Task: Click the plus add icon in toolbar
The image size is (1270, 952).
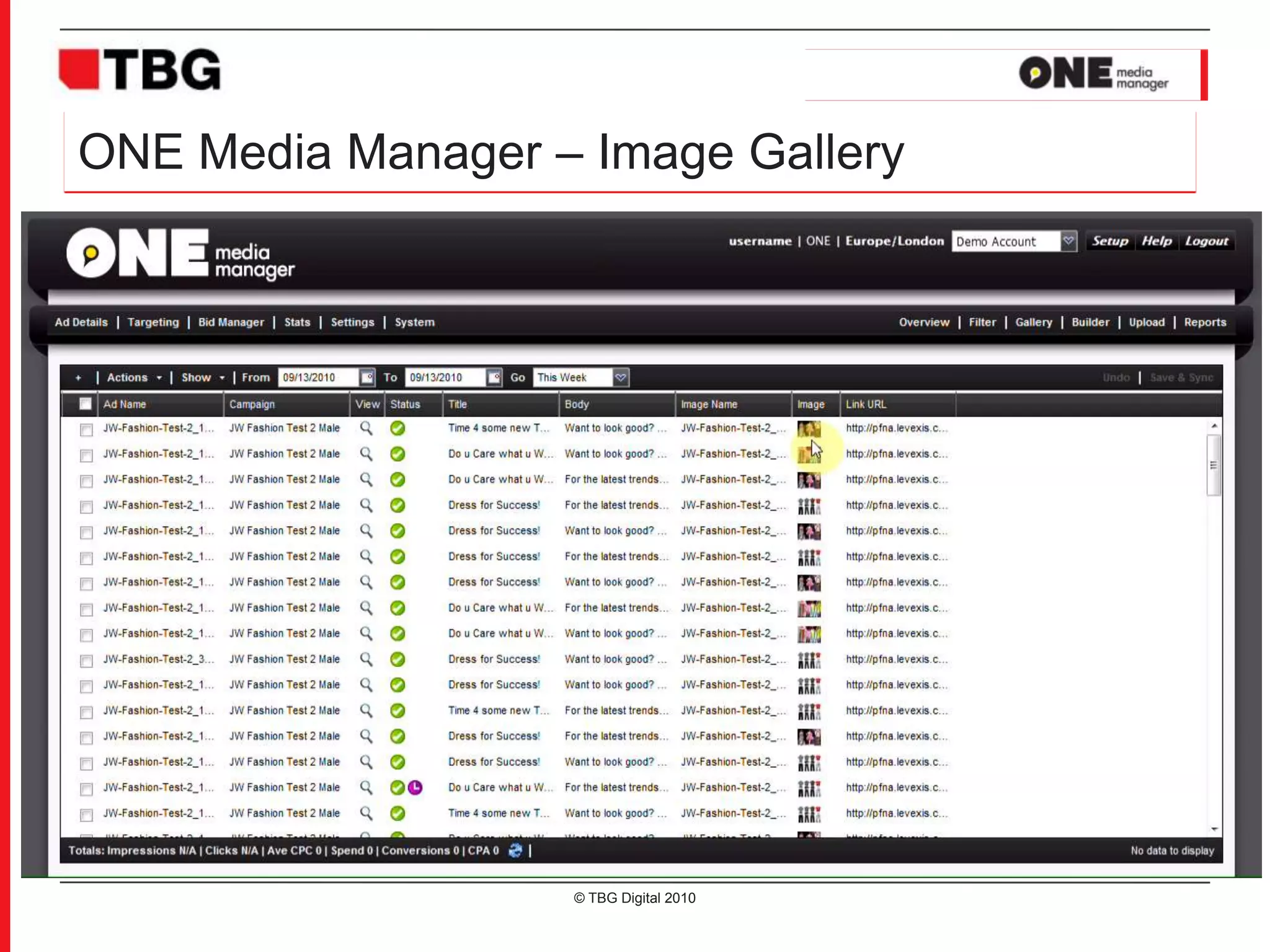Action: point(78,377)
